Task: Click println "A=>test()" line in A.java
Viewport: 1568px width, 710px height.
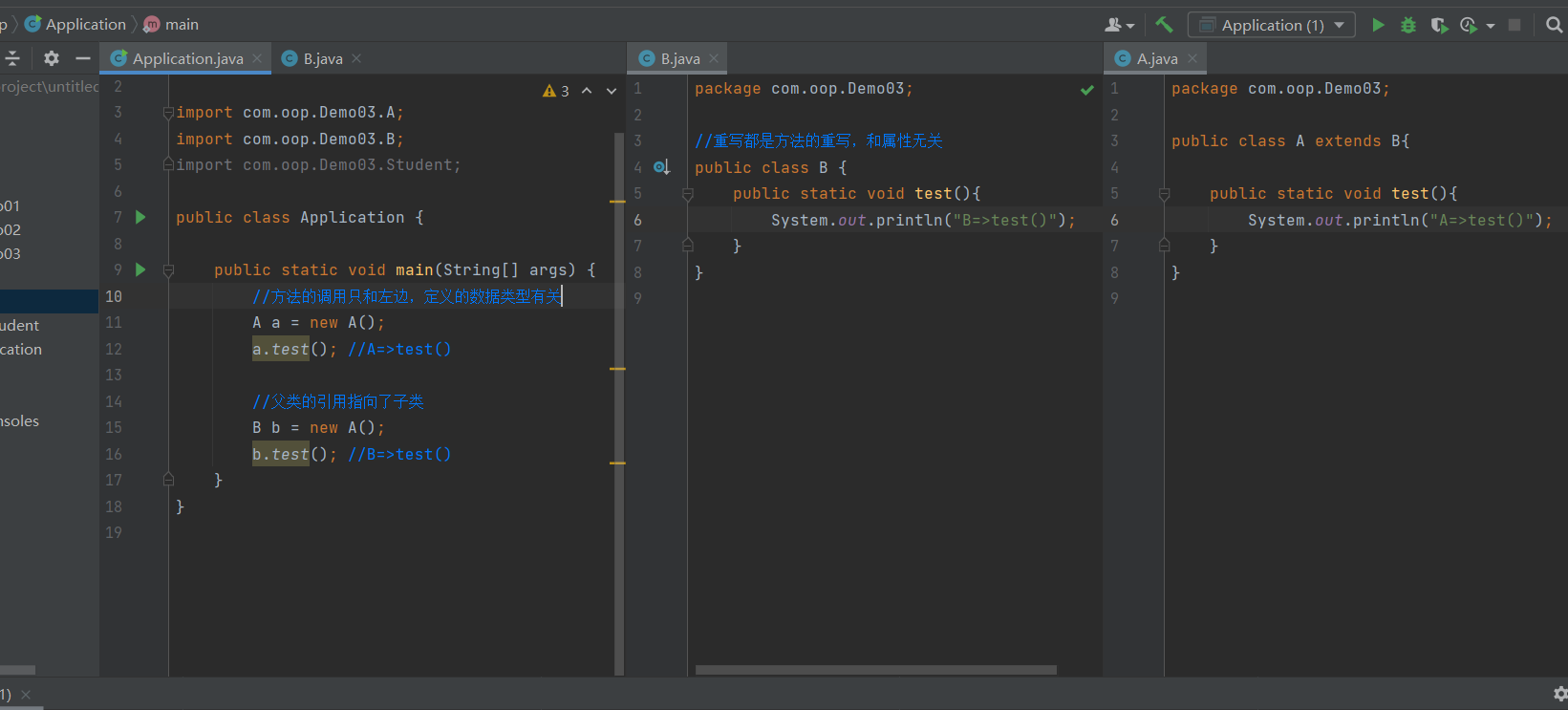Action: coord(1400,220)
